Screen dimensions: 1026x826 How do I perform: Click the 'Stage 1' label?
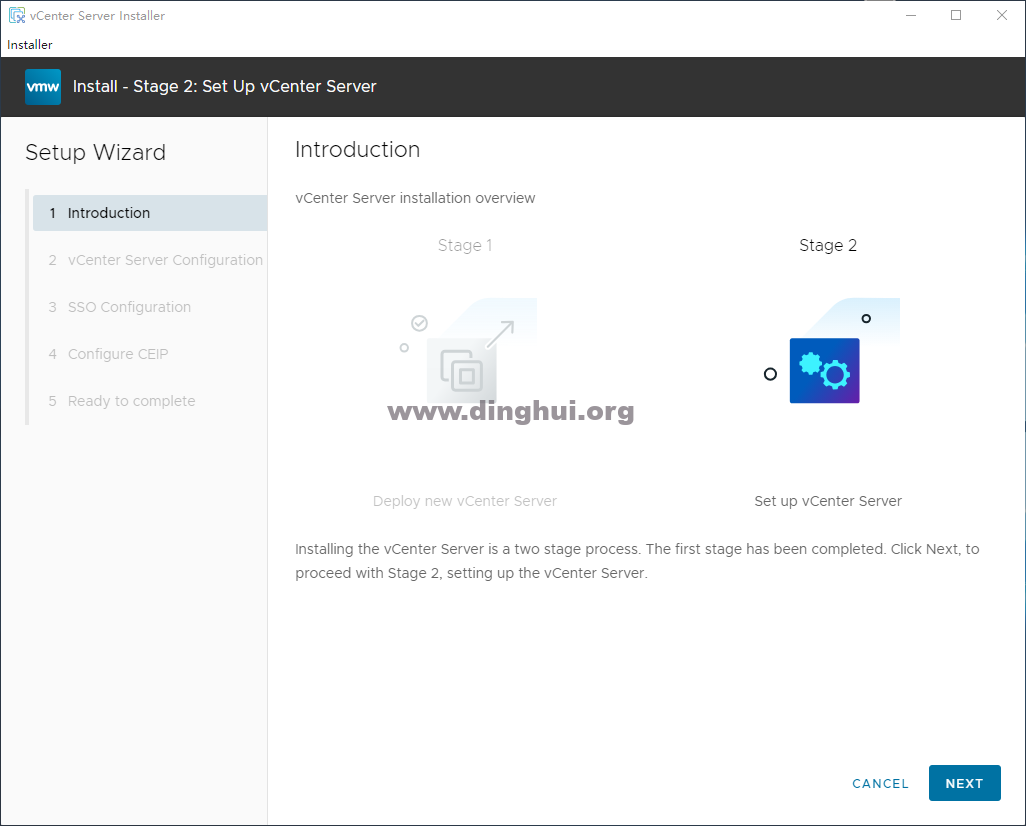point(465,245)
